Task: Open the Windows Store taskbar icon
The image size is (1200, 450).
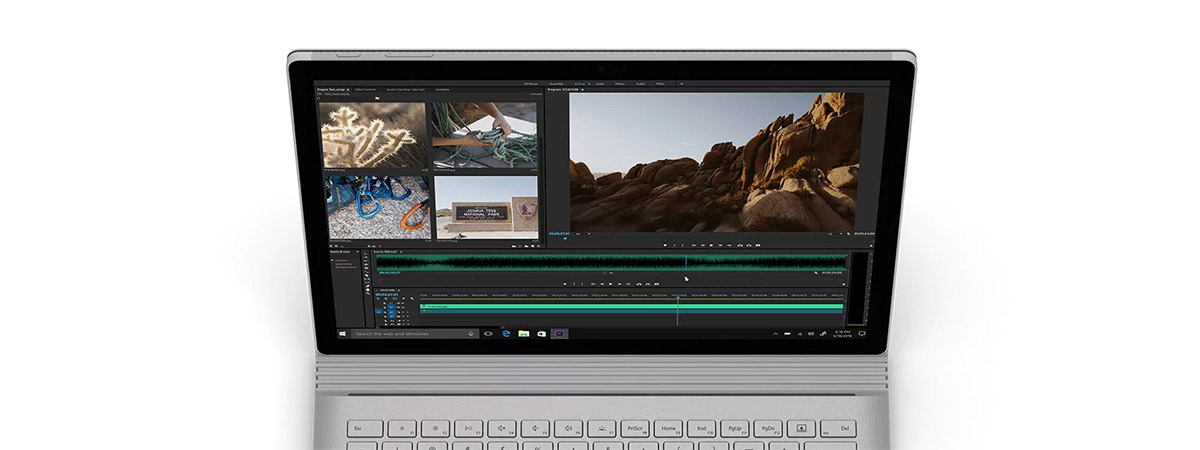Action: [541, 333]
